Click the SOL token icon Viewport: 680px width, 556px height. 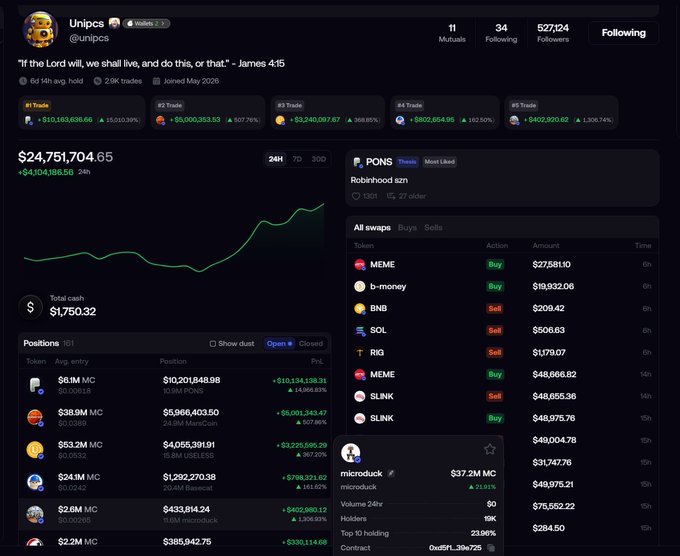click(360, 330)
